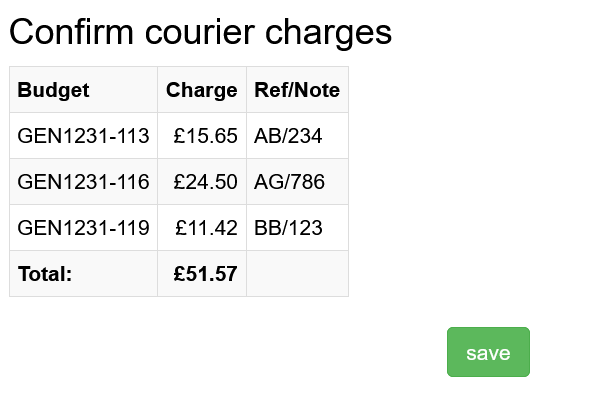This screenshot has width=608, height=407.
Task: Click the £15.65 charge cell
Action: (205, 136)
